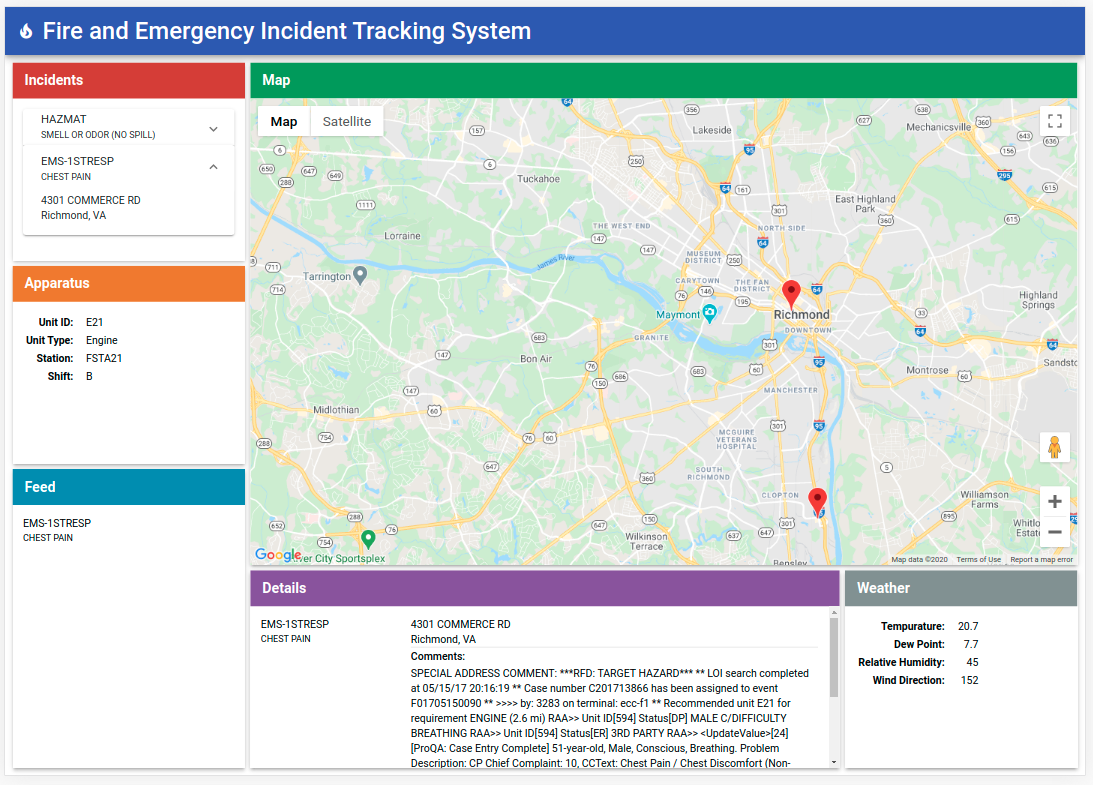Click the Details scrollbar down arrow
This screenshot has height=785, width=1093.
coord(834,762)
